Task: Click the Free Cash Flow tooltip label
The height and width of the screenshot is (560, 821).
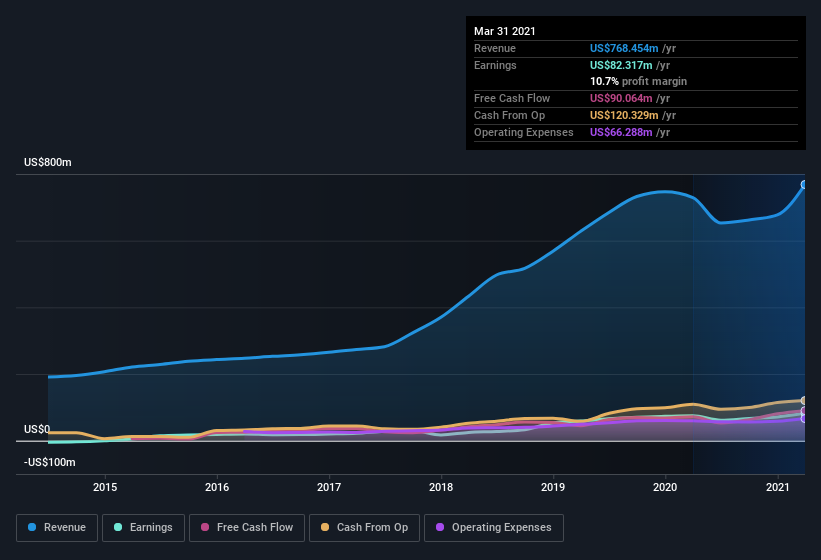Action: (x=512, y=98)
